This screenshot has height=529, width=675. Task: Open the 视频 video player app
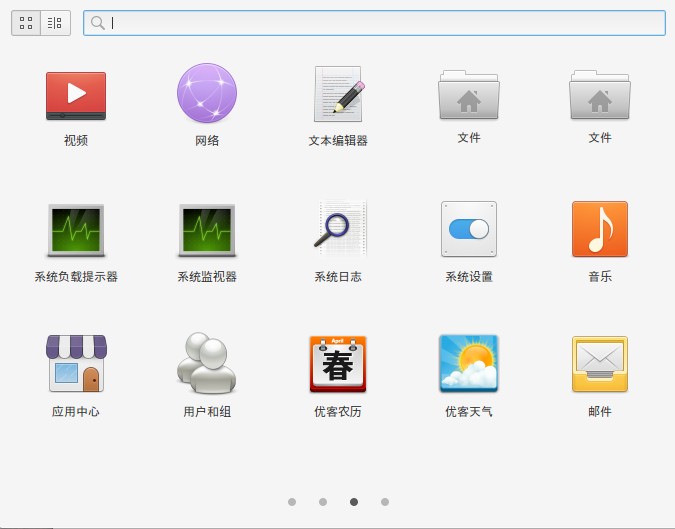pos(76,96)
